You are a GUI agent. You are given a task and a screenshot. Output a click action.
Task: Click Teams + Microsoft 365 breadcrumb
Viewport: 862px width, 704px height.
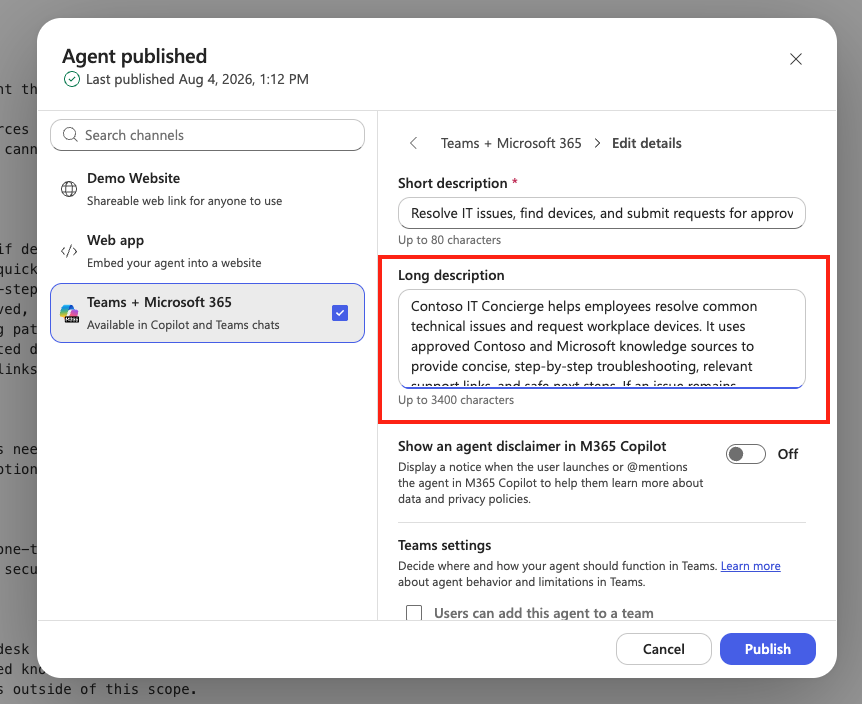tap(511, 143)
